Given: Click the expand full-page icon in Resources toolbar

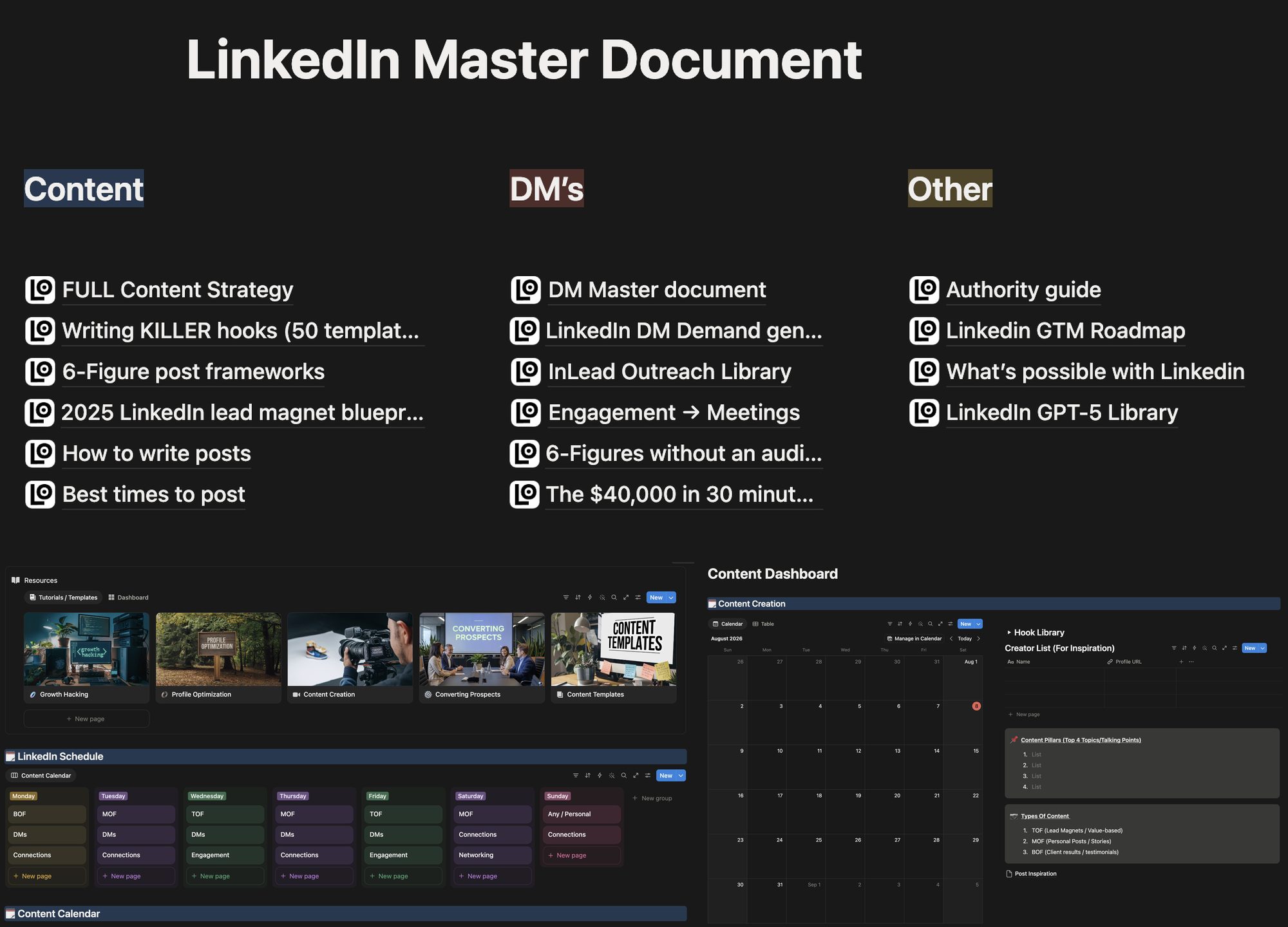Looking at the screenshot, I should tap(626, 597).
